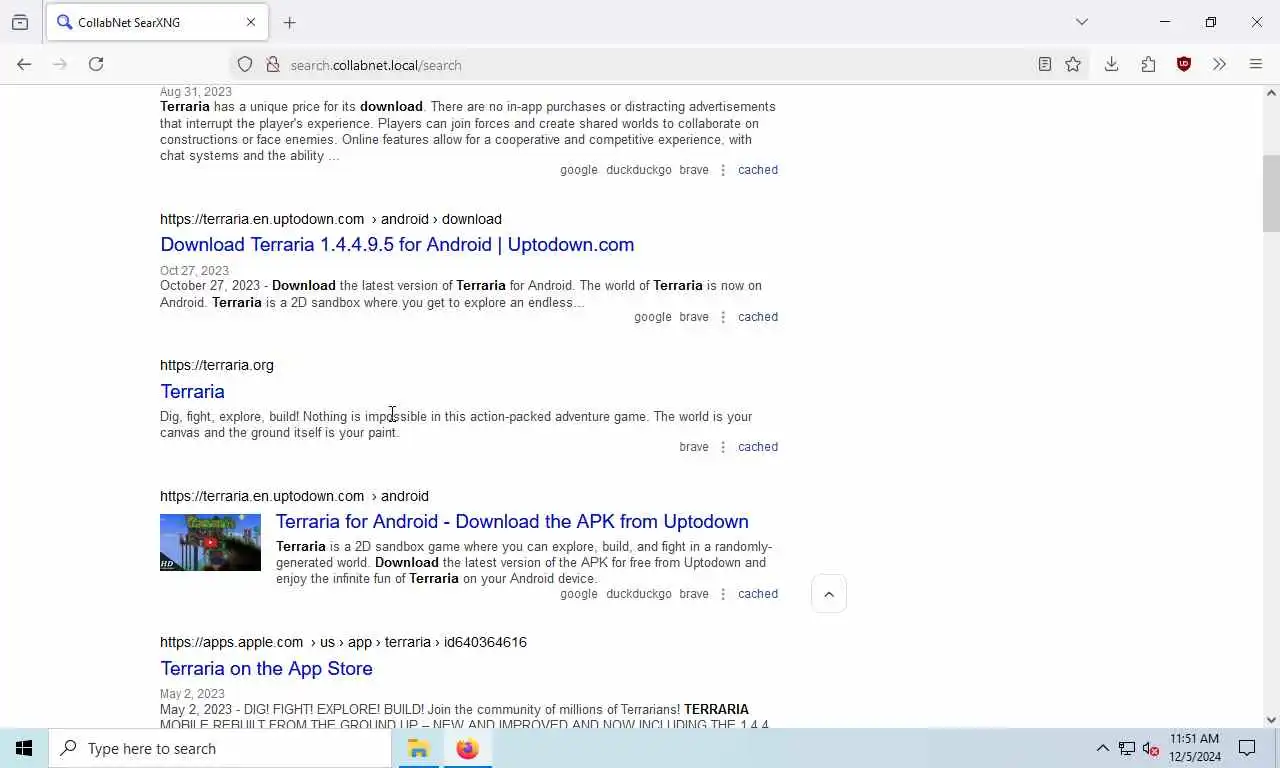Screen dimensions: 1280x768
Task: Open File Explorer from taskbar
Action: pos(419,748)
